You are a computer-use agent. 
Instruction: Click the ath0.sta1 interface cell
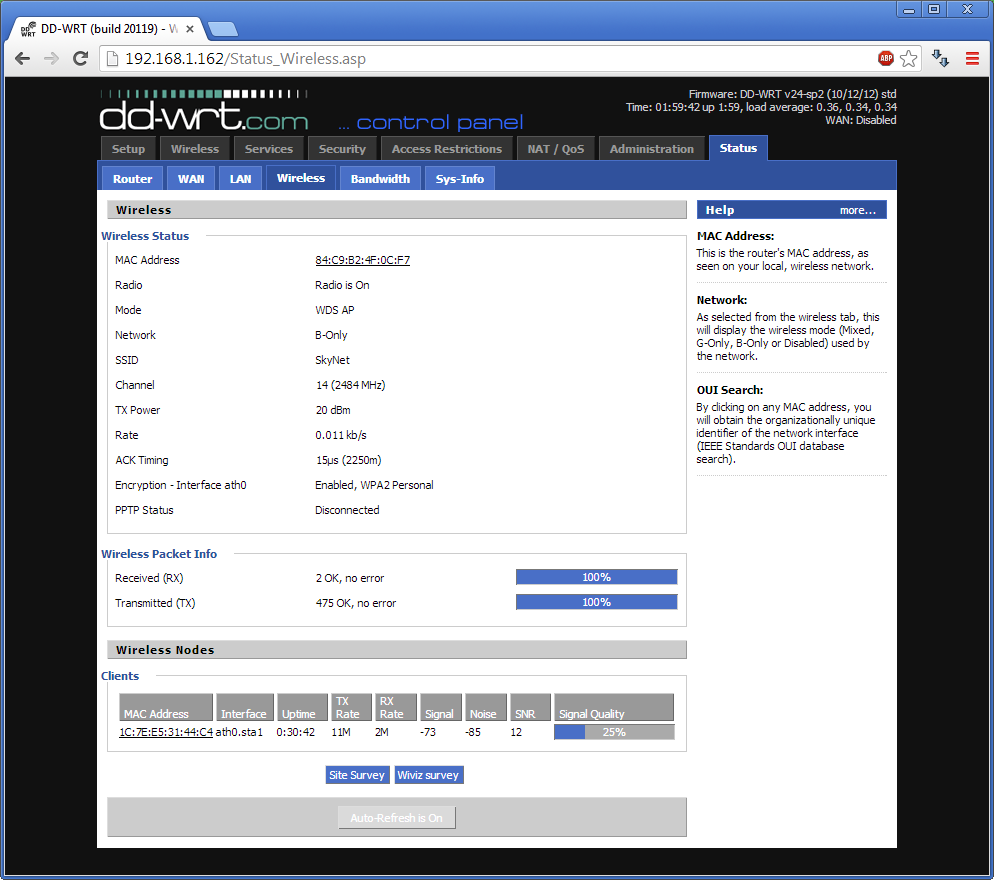tap(239, 732)
